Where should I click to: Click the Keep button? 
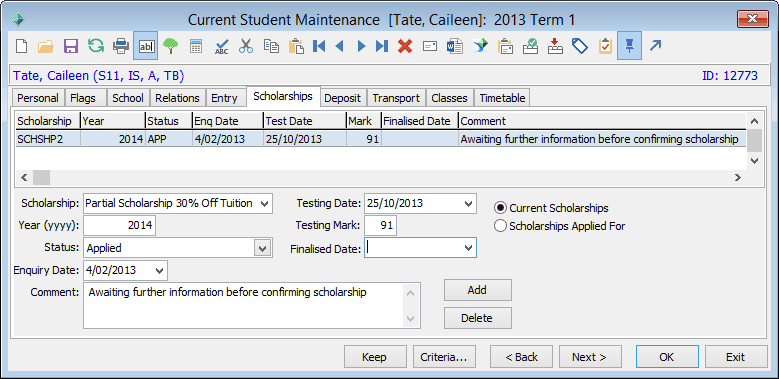click(375, 357)
